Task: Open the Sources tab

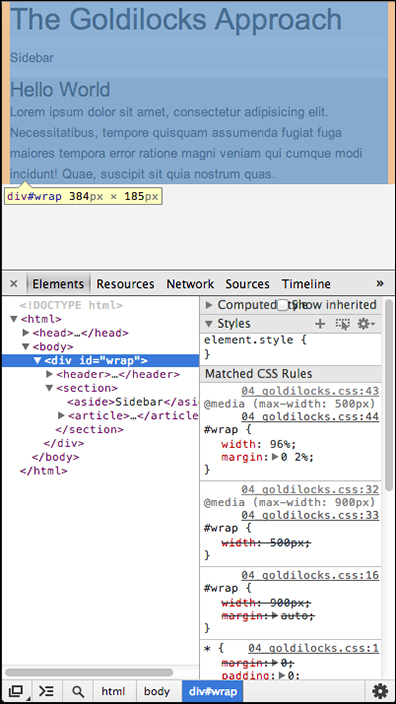Action: pos(247,284)
